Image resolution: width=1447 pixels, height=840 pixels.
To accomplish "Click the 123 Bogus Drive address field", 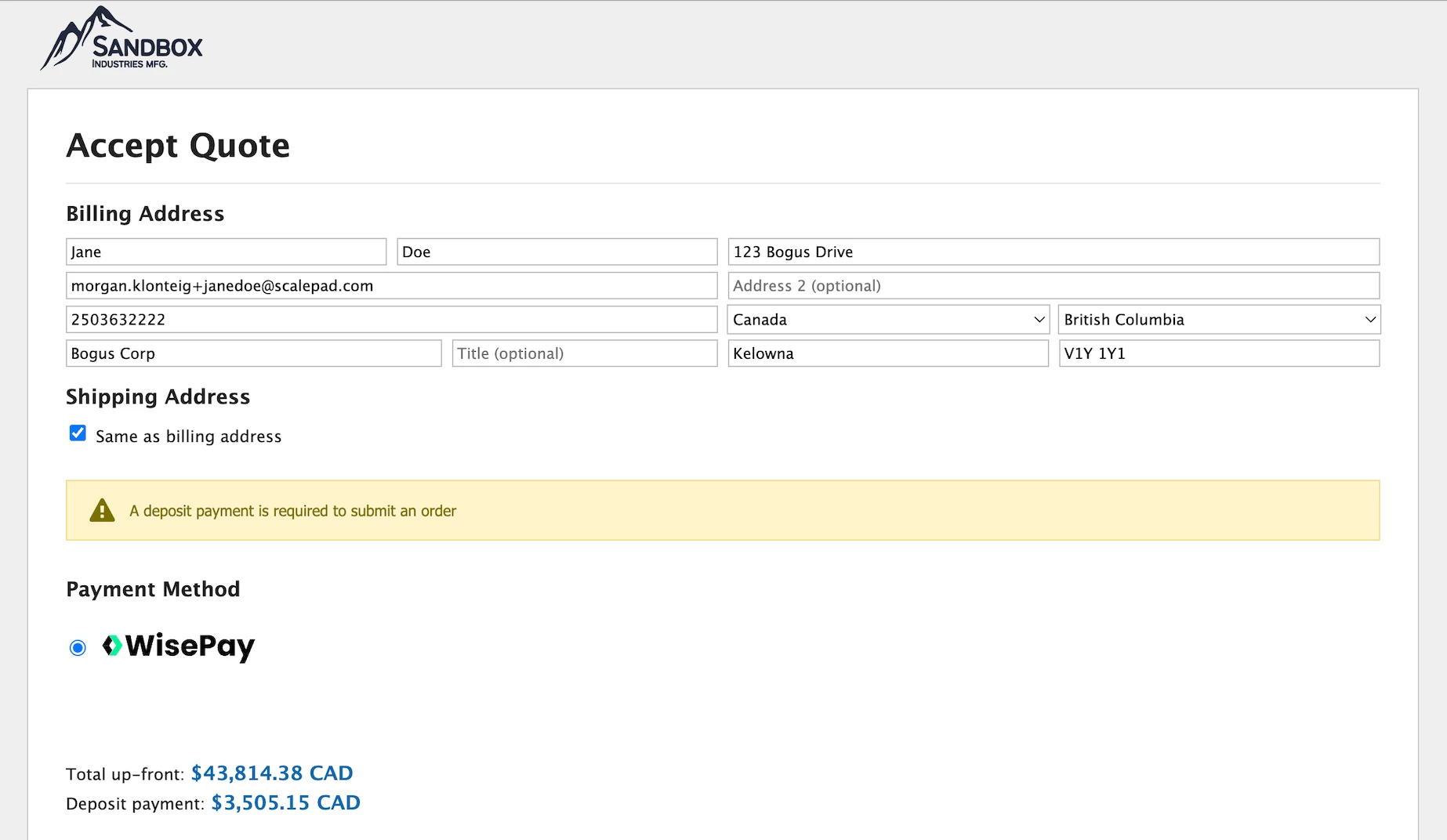I will pyautogui.click(x=1054, y=252).
